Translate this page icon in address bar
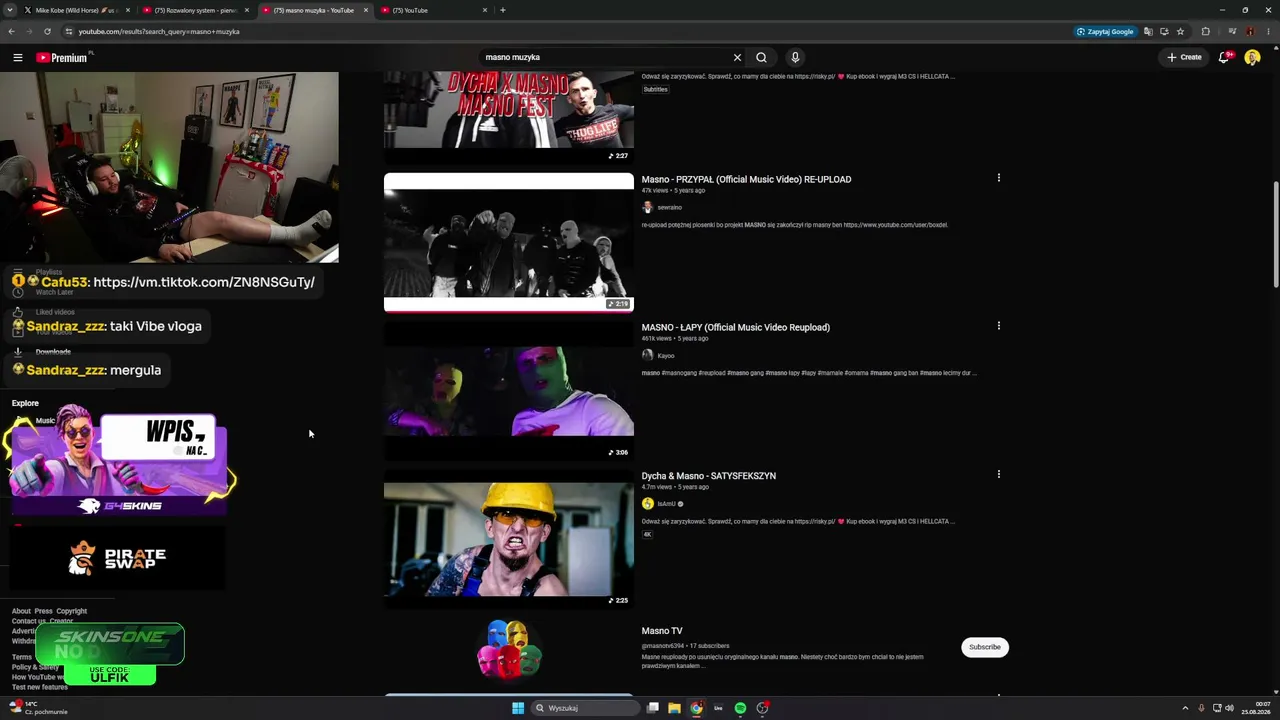The width and height of the screenshot is (1280, 720). pos(1148,31)
